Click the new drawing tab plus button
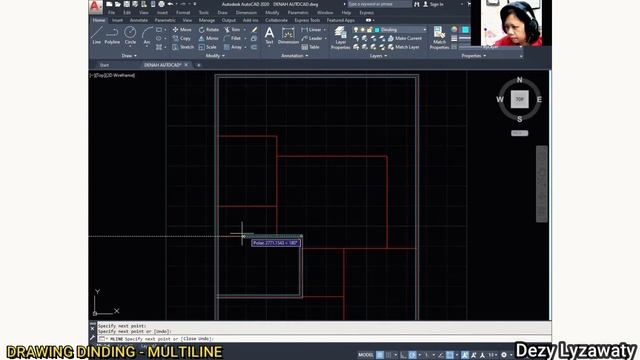The width and height of the screenshot is (640, 360). click(x=199, y=65)
